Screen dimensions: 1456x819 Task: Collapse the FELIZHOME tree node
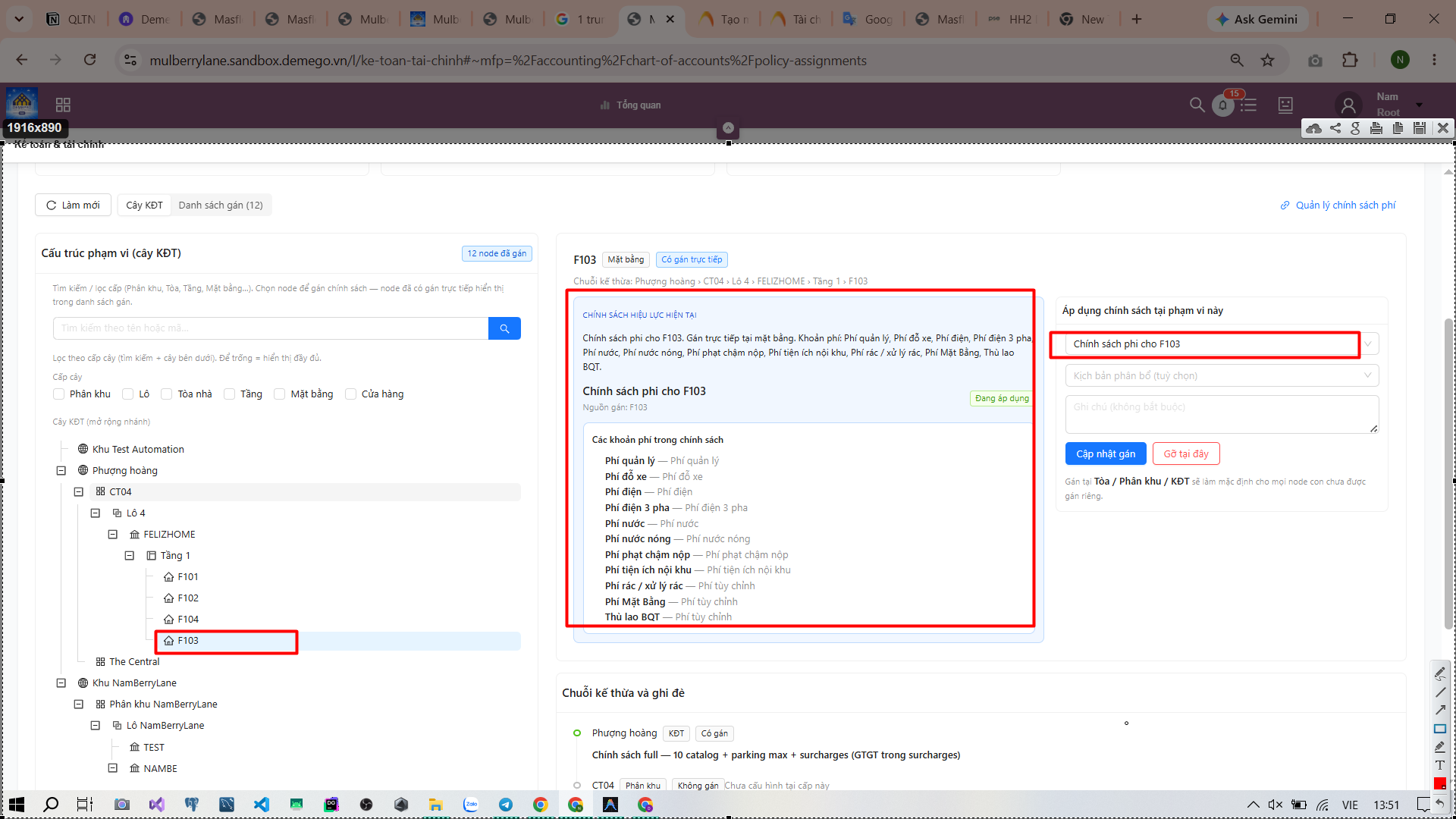113,535
